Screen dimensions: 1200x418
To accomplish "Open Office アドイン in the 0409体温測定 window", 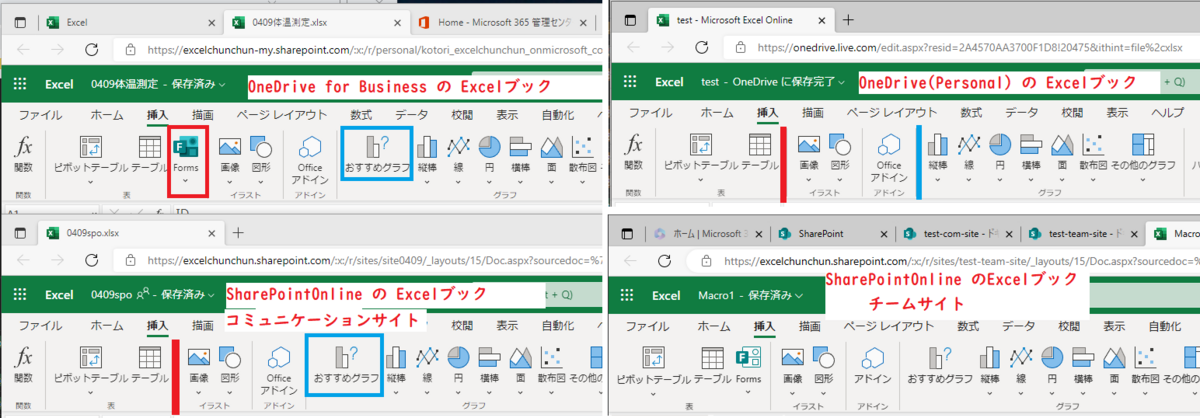I will 309,159.
